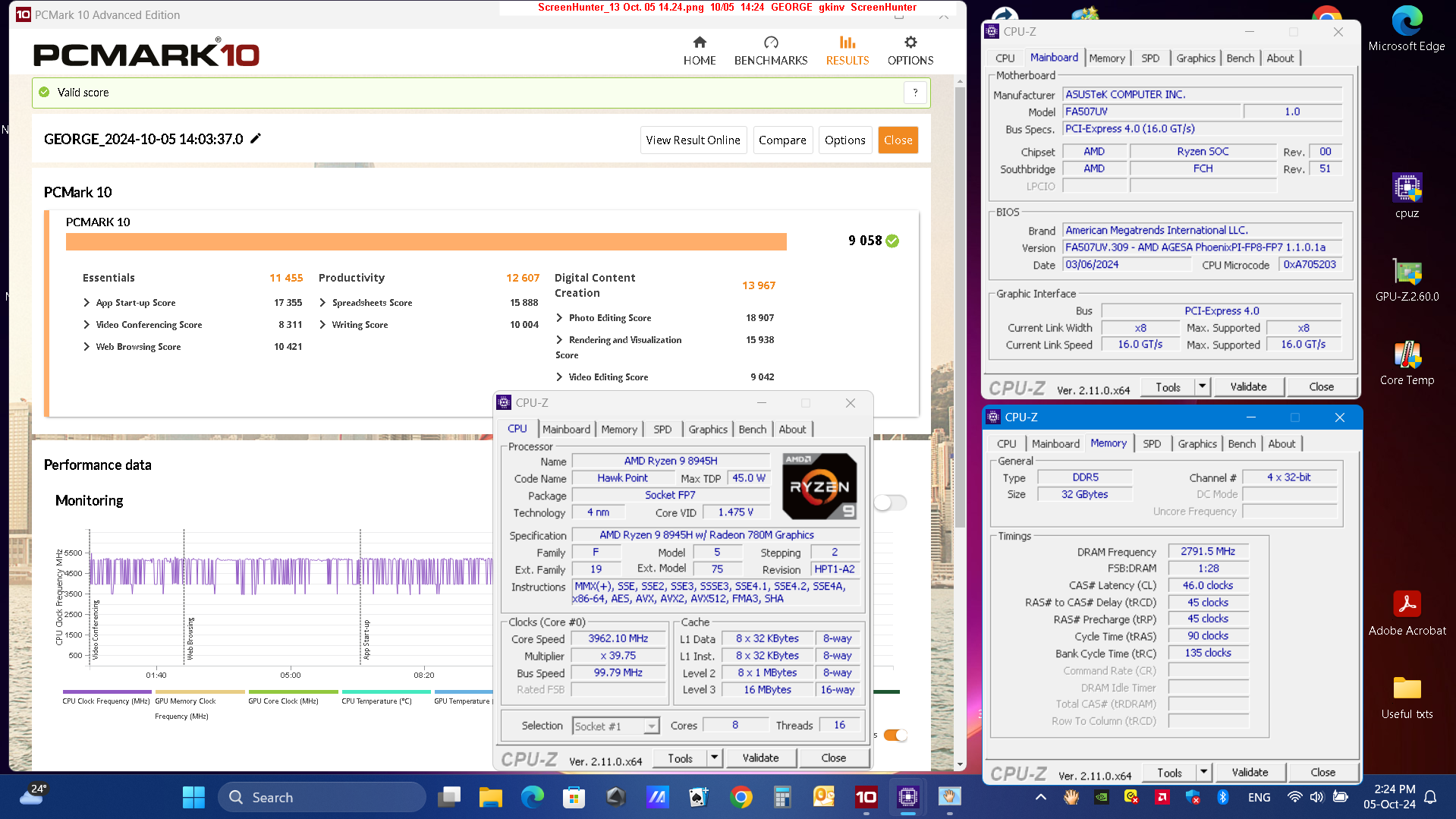Open the Useful txts desktop folder
The image size is (1456, 819).
pyautogui.click(x=1406, y=698)
